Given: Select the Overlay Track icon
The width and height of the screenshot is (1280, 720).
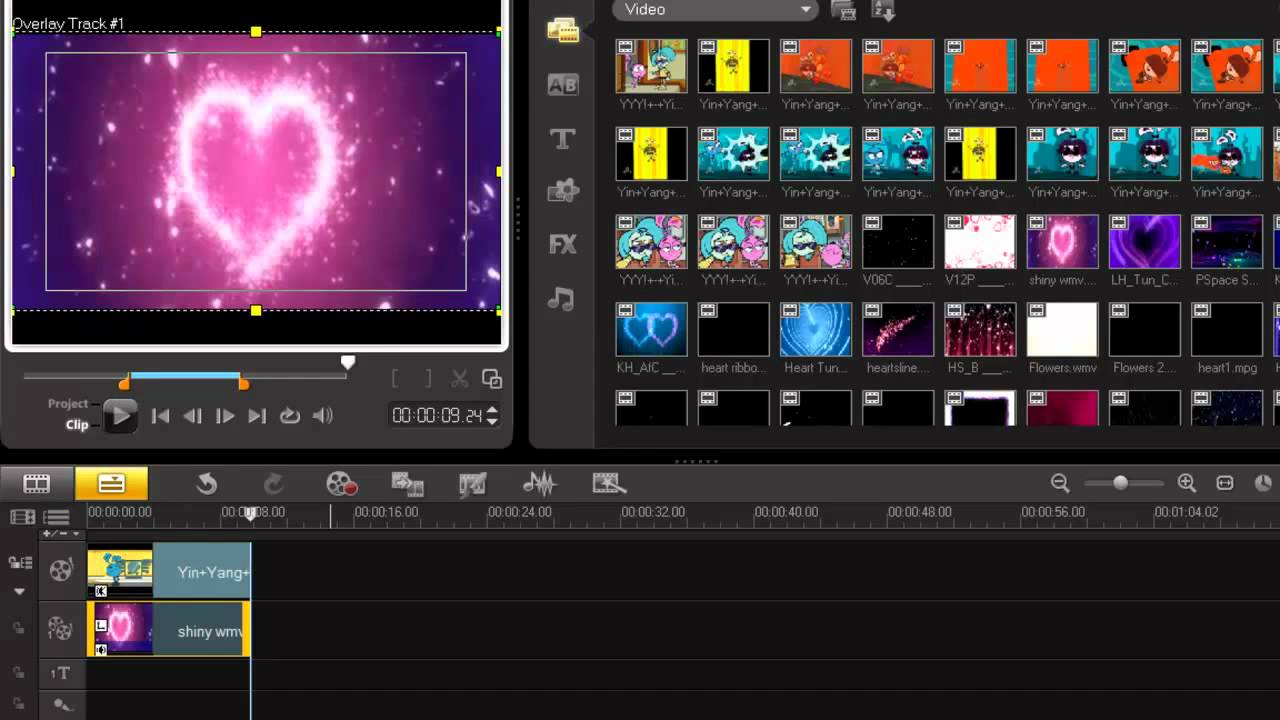Looking at the screenshot, I should click(x=61, y=629).
